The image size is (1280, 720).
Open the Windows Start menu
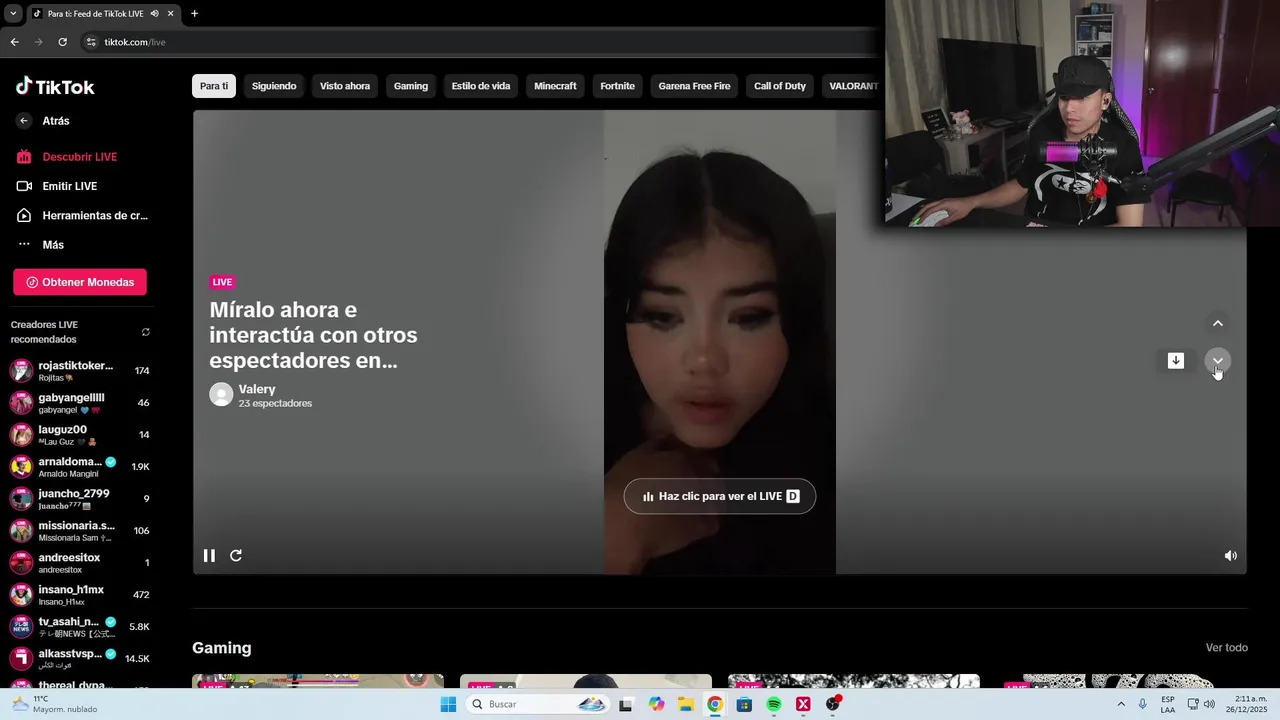point(448,704)
